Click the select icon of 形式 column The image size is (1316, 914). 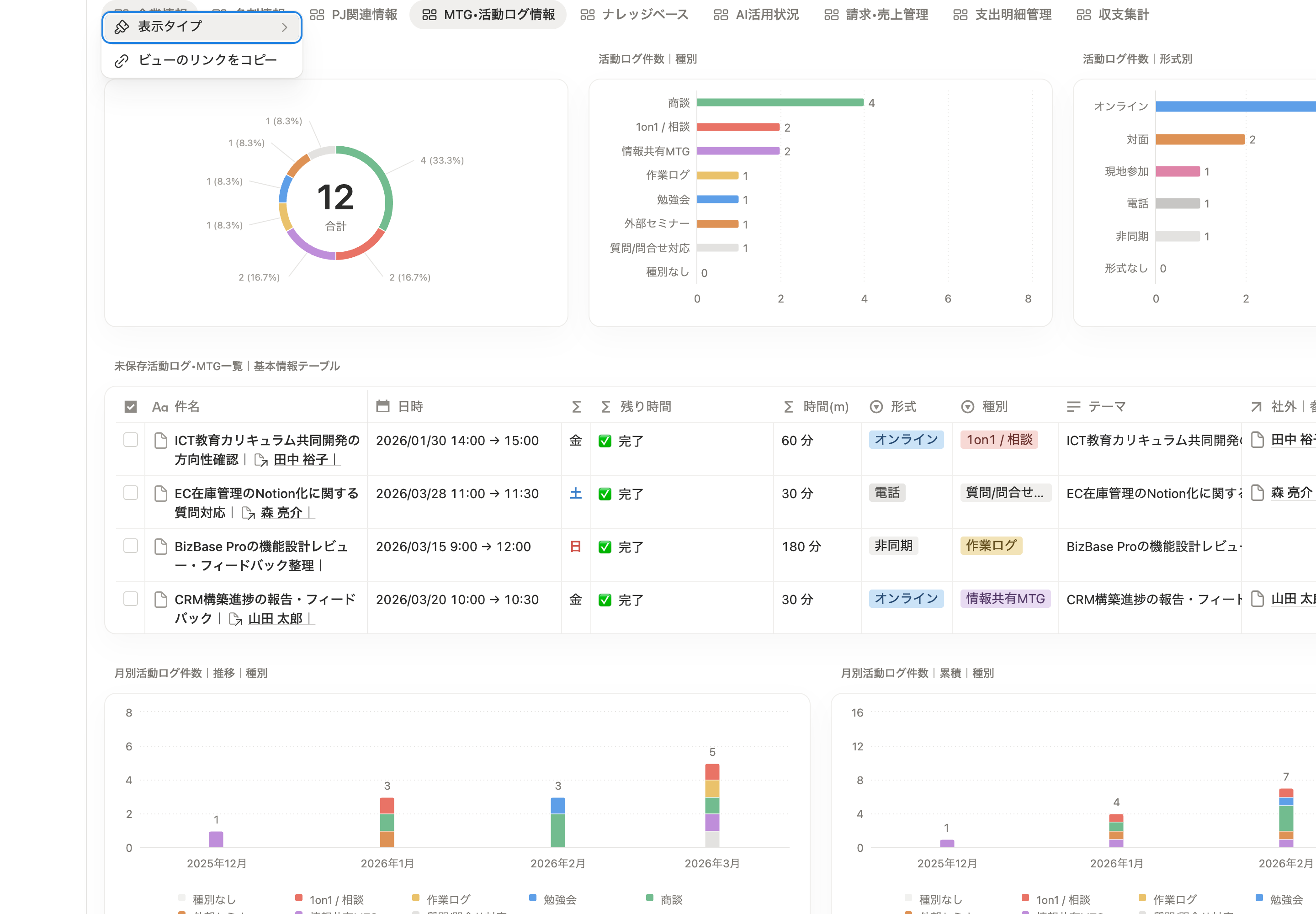pyautogui.click(x=876, y=407)
